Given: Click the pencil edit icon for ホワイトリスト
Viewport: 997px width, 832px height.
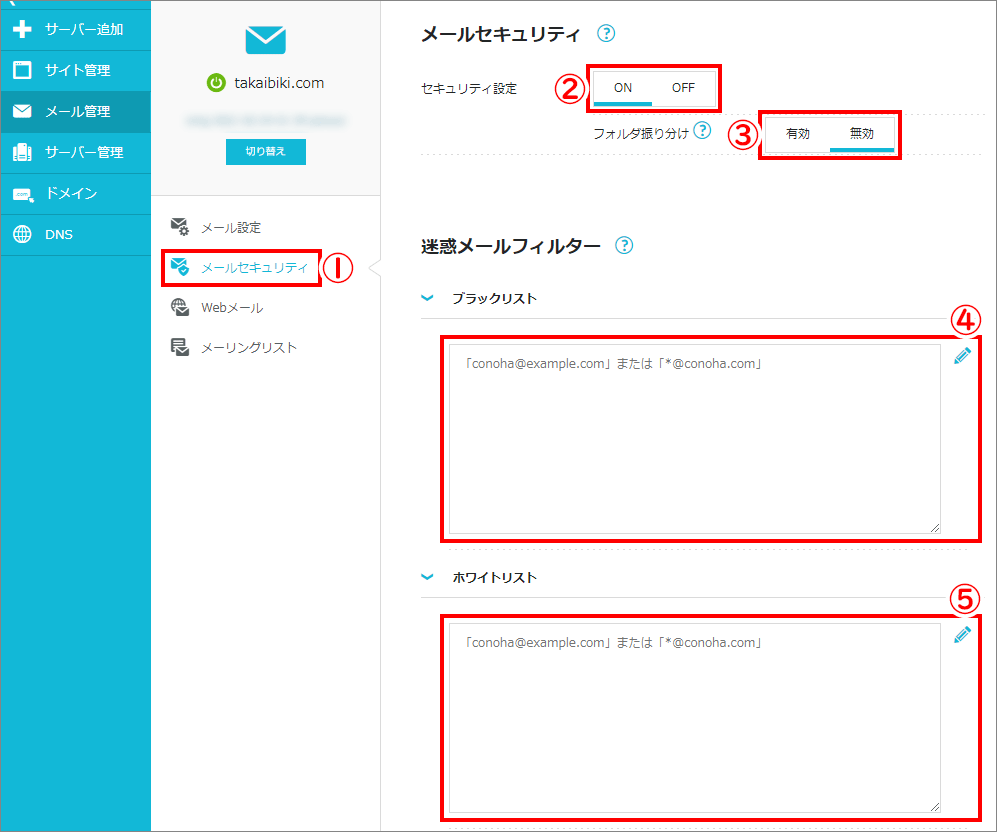Looking at the screenshot, I should (x=962, y=634).
